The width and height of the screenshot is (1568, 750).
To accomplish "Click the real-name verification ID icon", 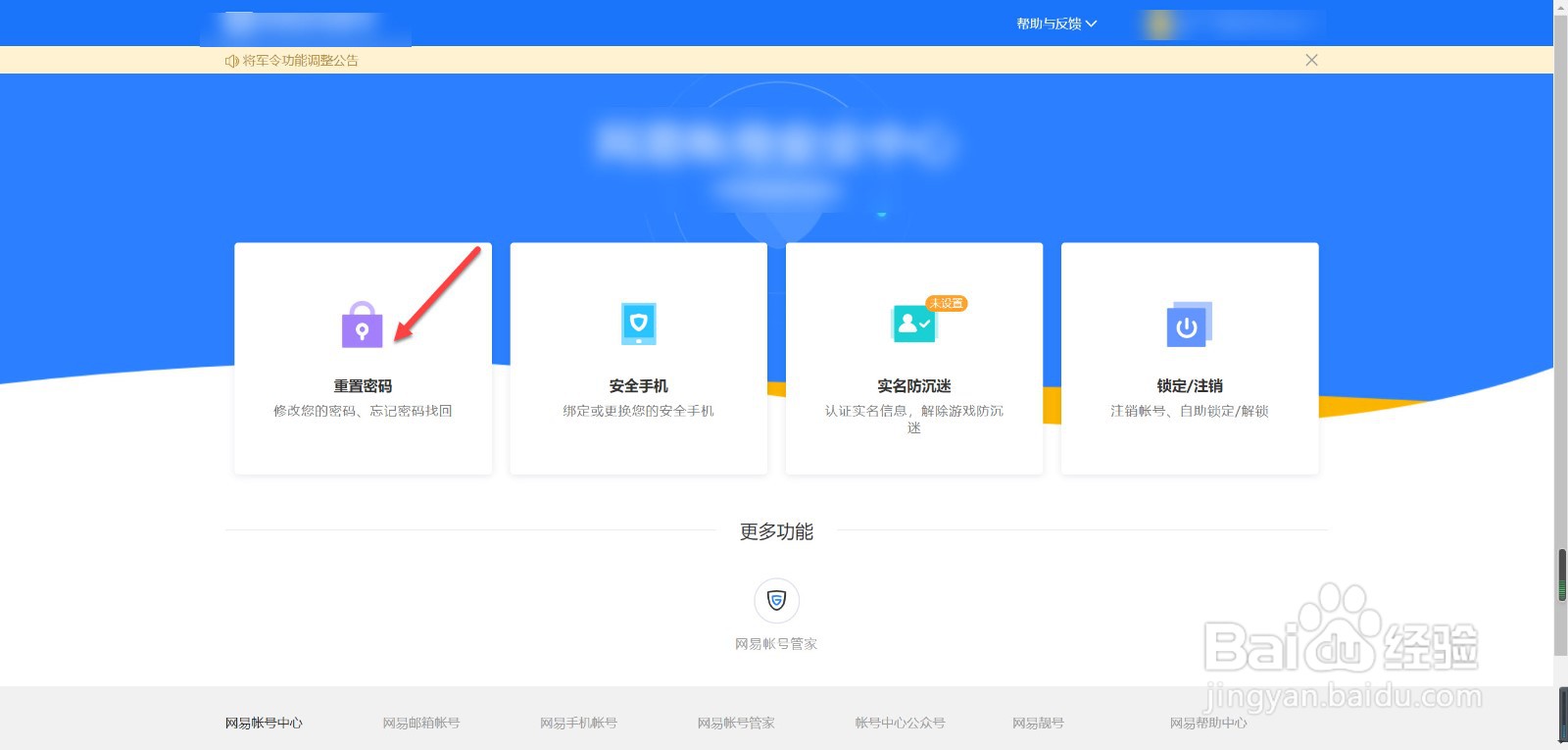I will (x=913, y=324).
